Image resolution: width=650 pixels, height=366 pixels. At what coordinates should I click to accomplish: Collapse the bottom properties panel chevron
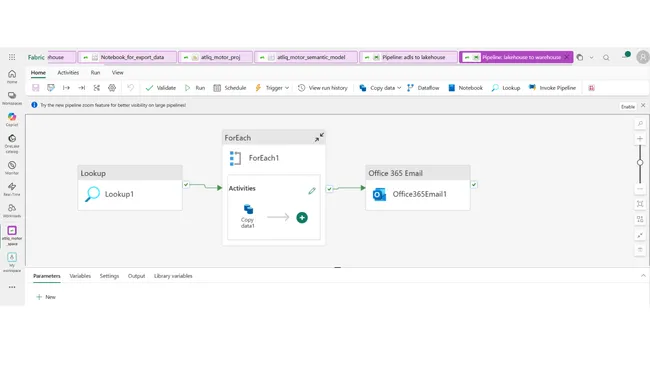point(643,276)
